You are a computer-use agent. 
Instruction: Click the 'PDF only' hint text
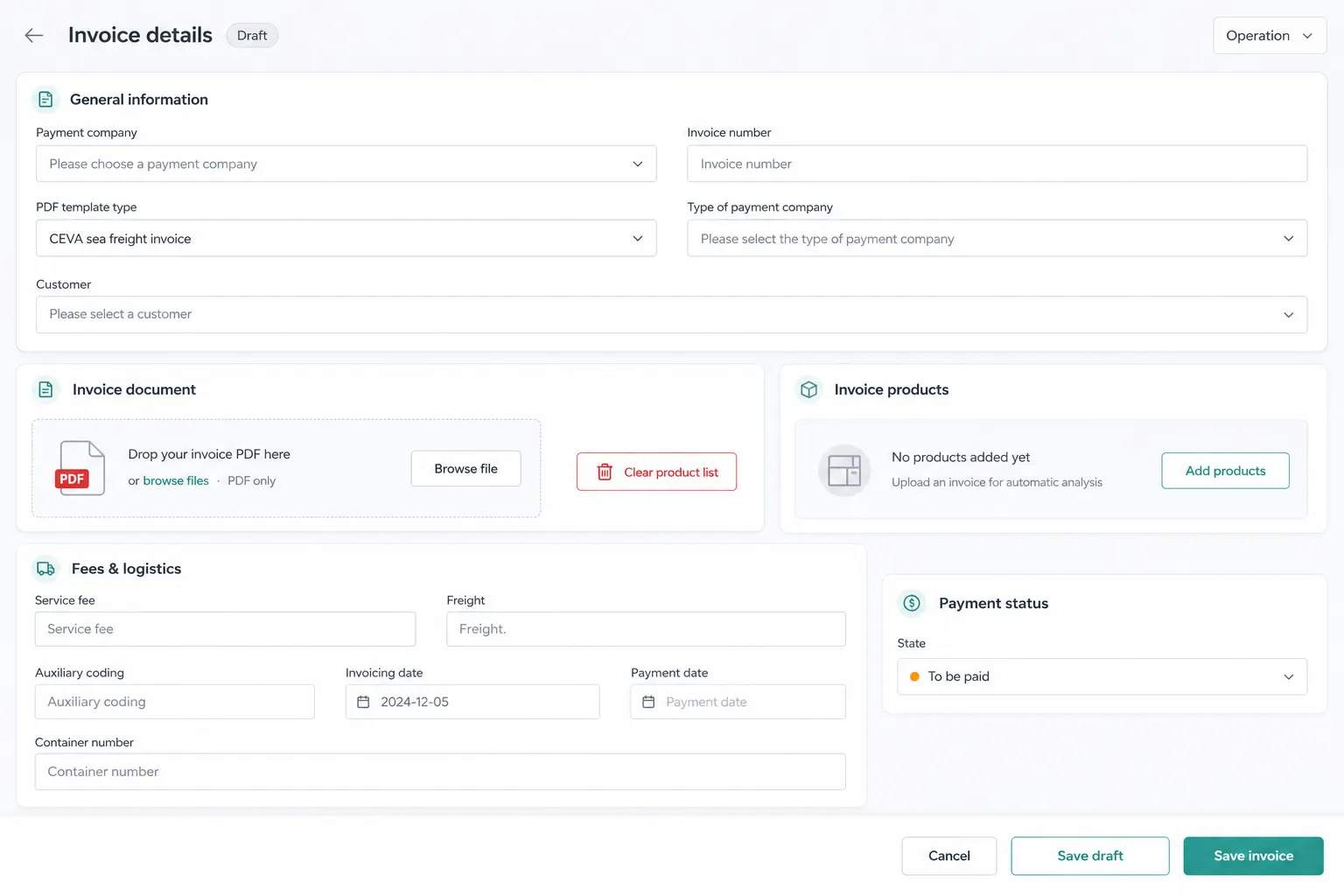(x=251, y=480)
